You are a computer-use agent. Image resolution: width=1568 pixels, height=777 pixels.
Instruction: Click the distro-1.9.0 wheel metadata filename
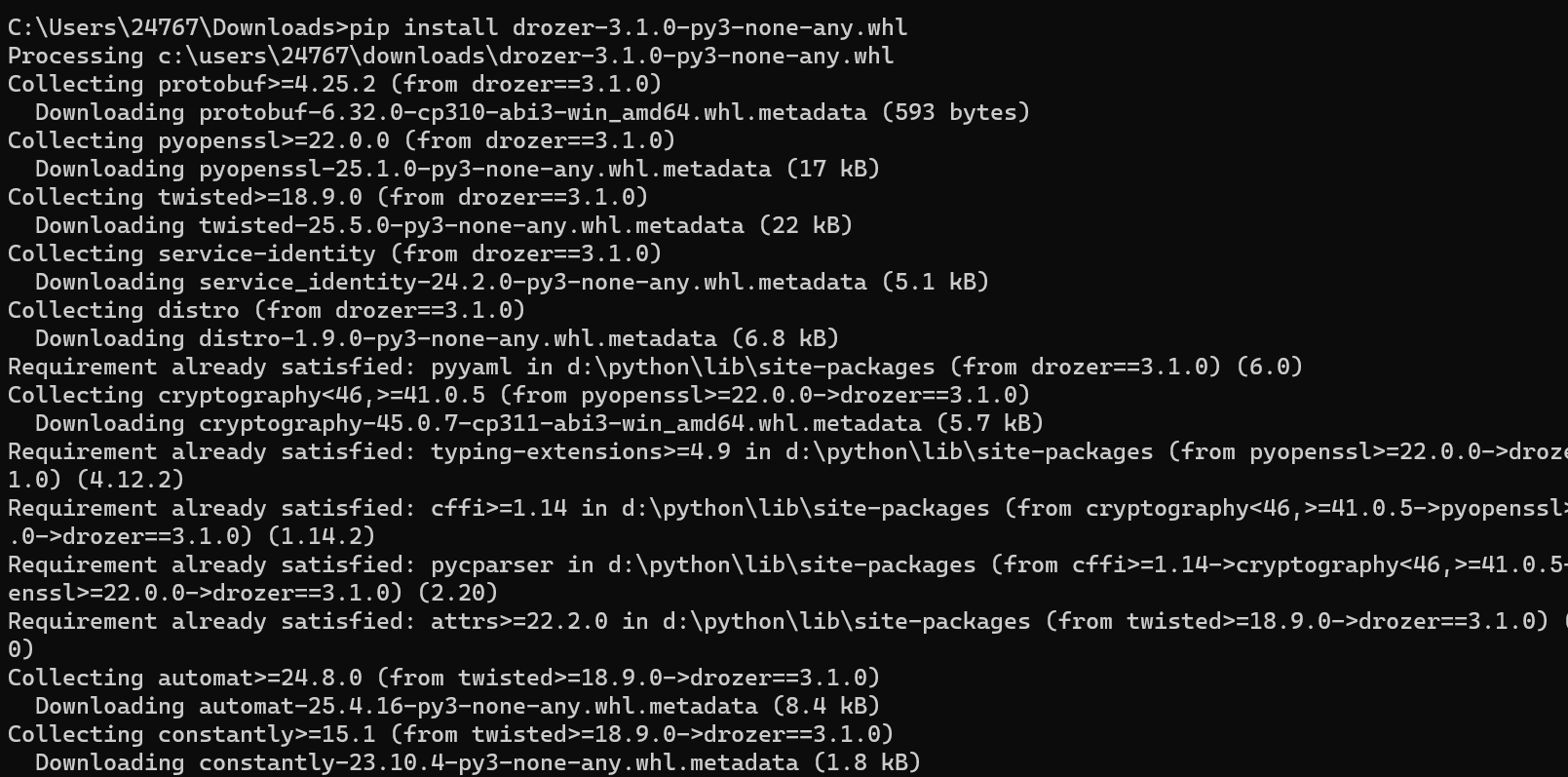(457, 338)
